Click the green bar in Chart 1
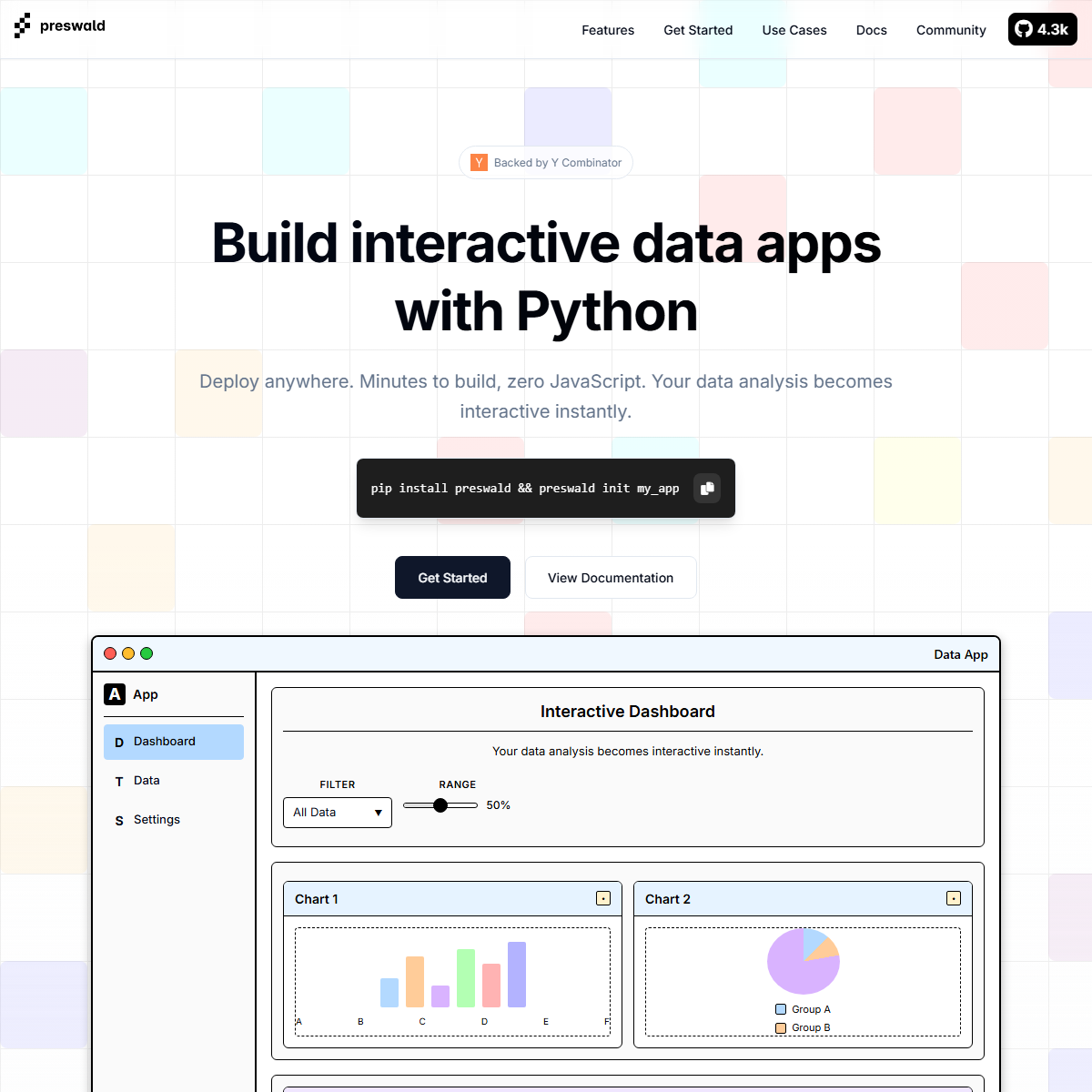 coord(466,978)
